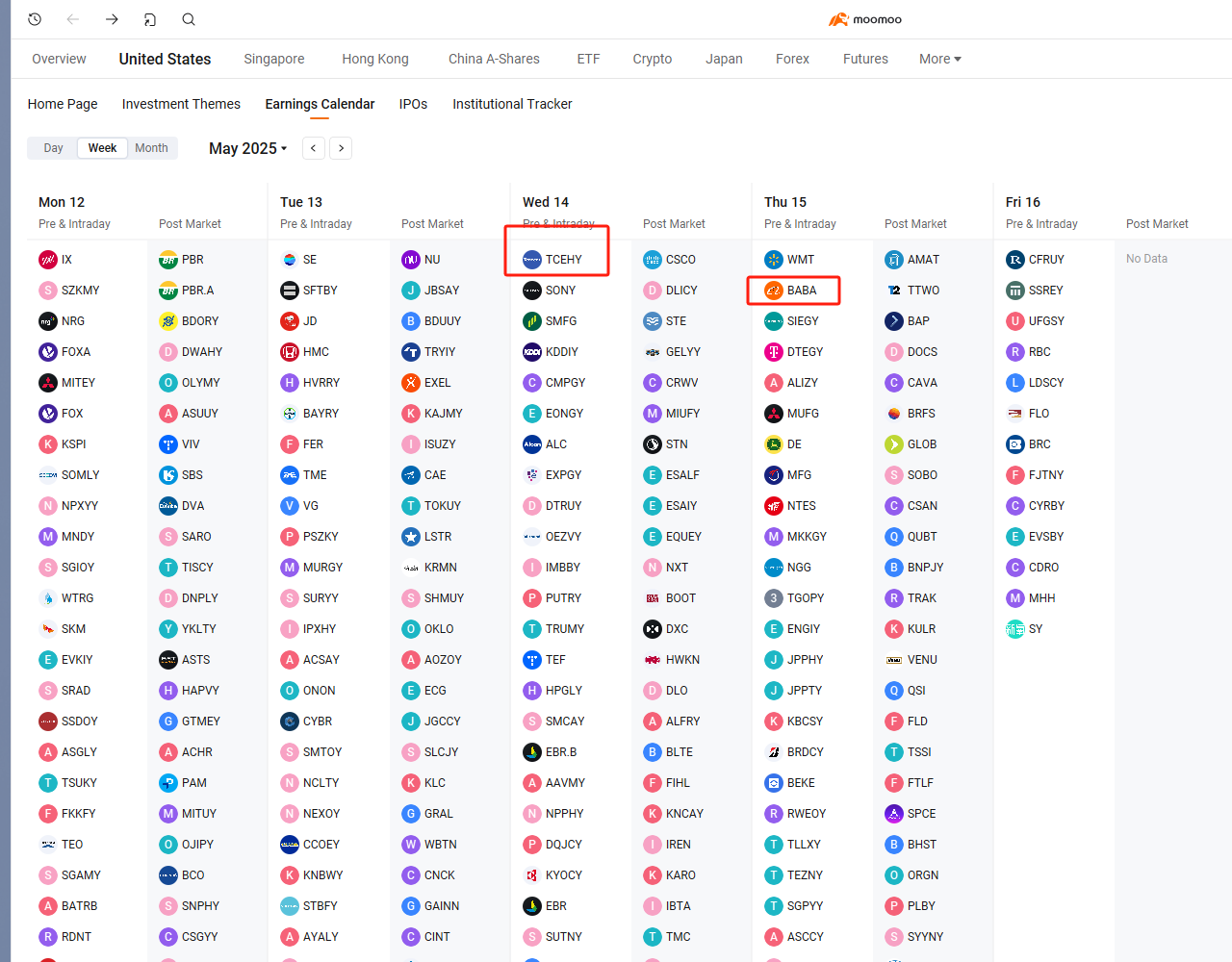The width and height of the screenshot is (1232, 962).
Task: Click the JD stock logo icon
Action: click(290, 321)
